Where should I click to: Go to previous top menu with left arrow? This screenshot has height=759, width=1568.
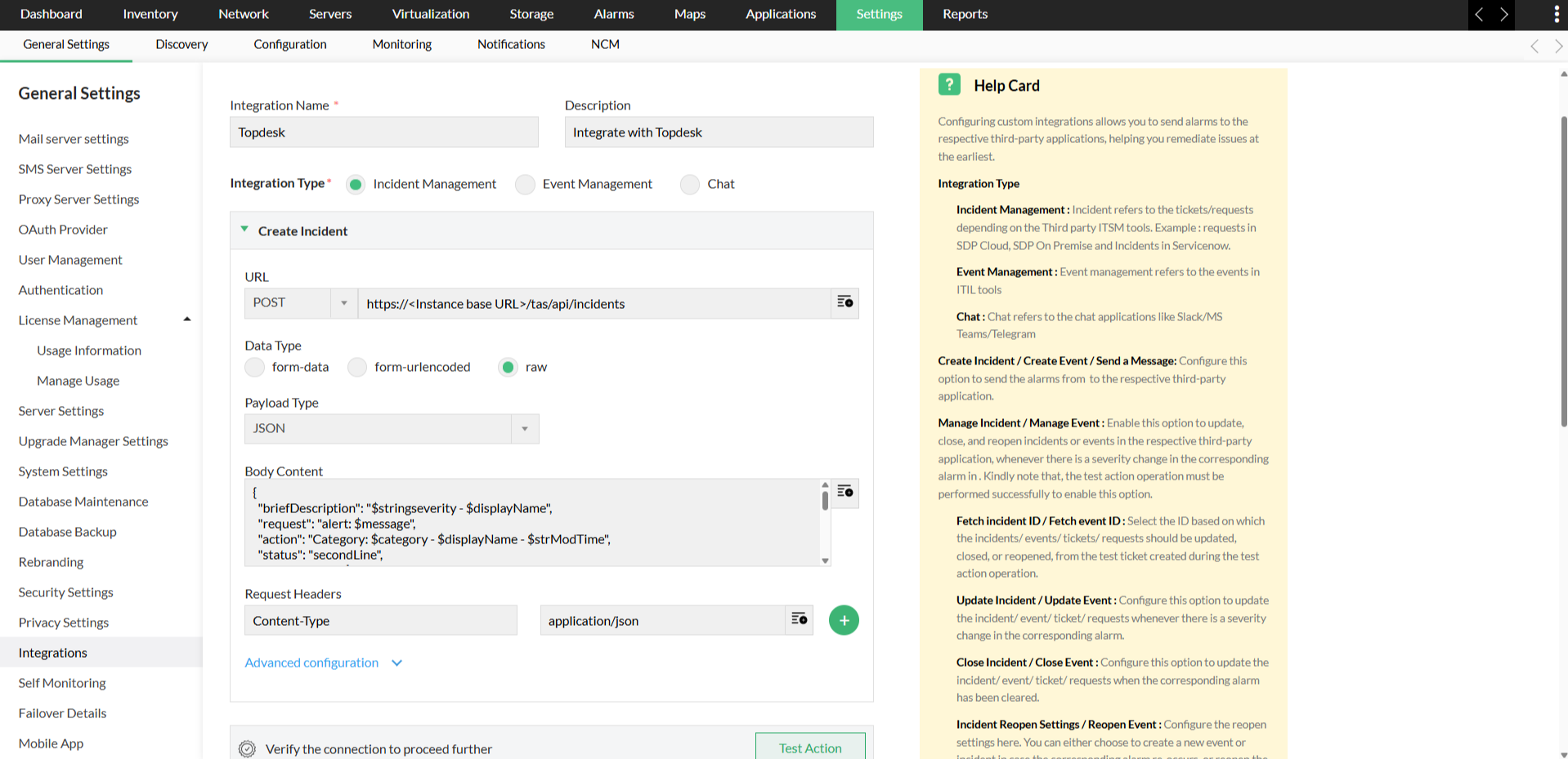tap(1480, 14)
